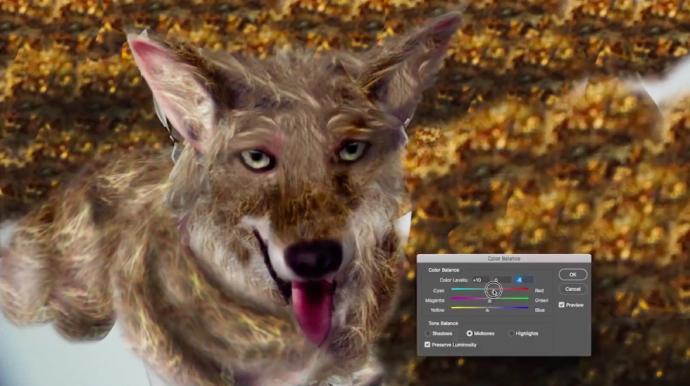Click the green end of Magenta-Green track

point(525,298)
